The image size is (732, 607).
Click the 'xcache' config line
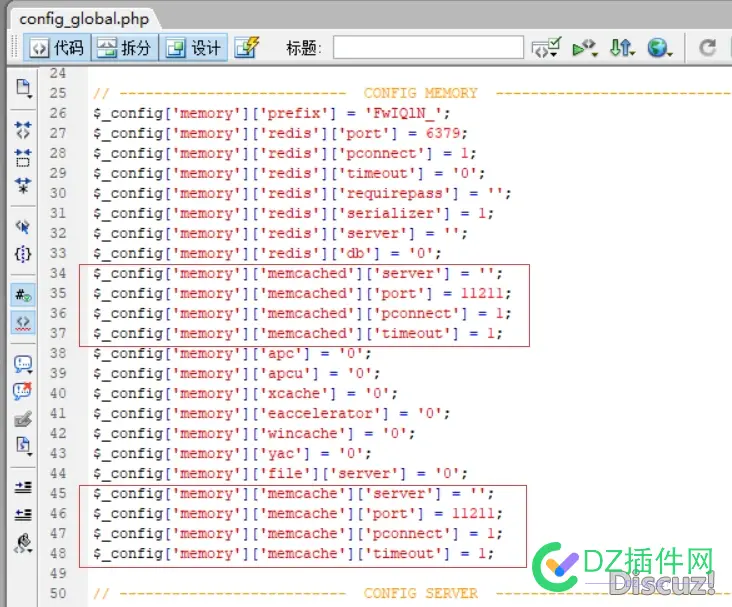click(245, 394)
